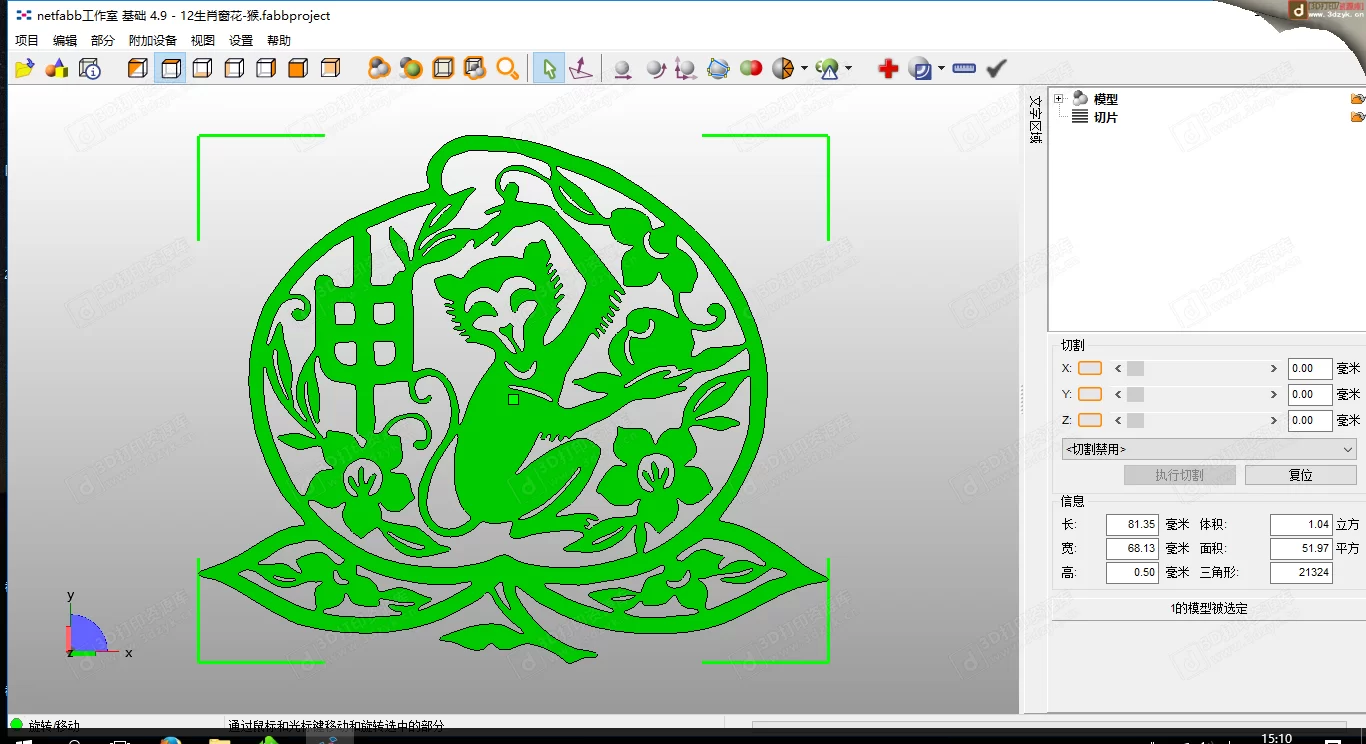Open a project with the folder icon

pyautogui.click(x=25, y=68)
